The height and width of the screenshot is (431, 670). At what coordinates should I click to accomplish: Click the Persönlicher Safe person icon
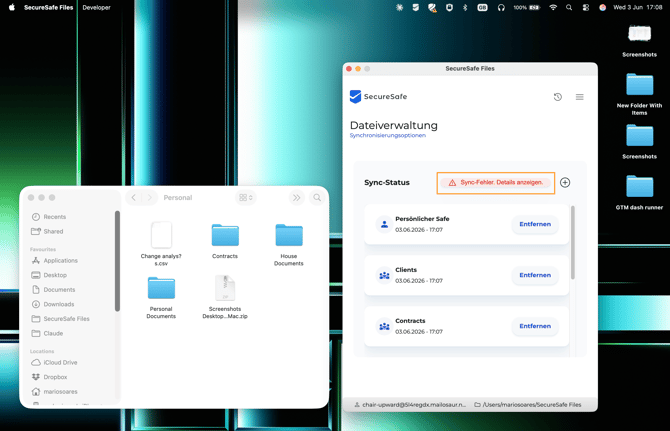[x=384, y=224]
